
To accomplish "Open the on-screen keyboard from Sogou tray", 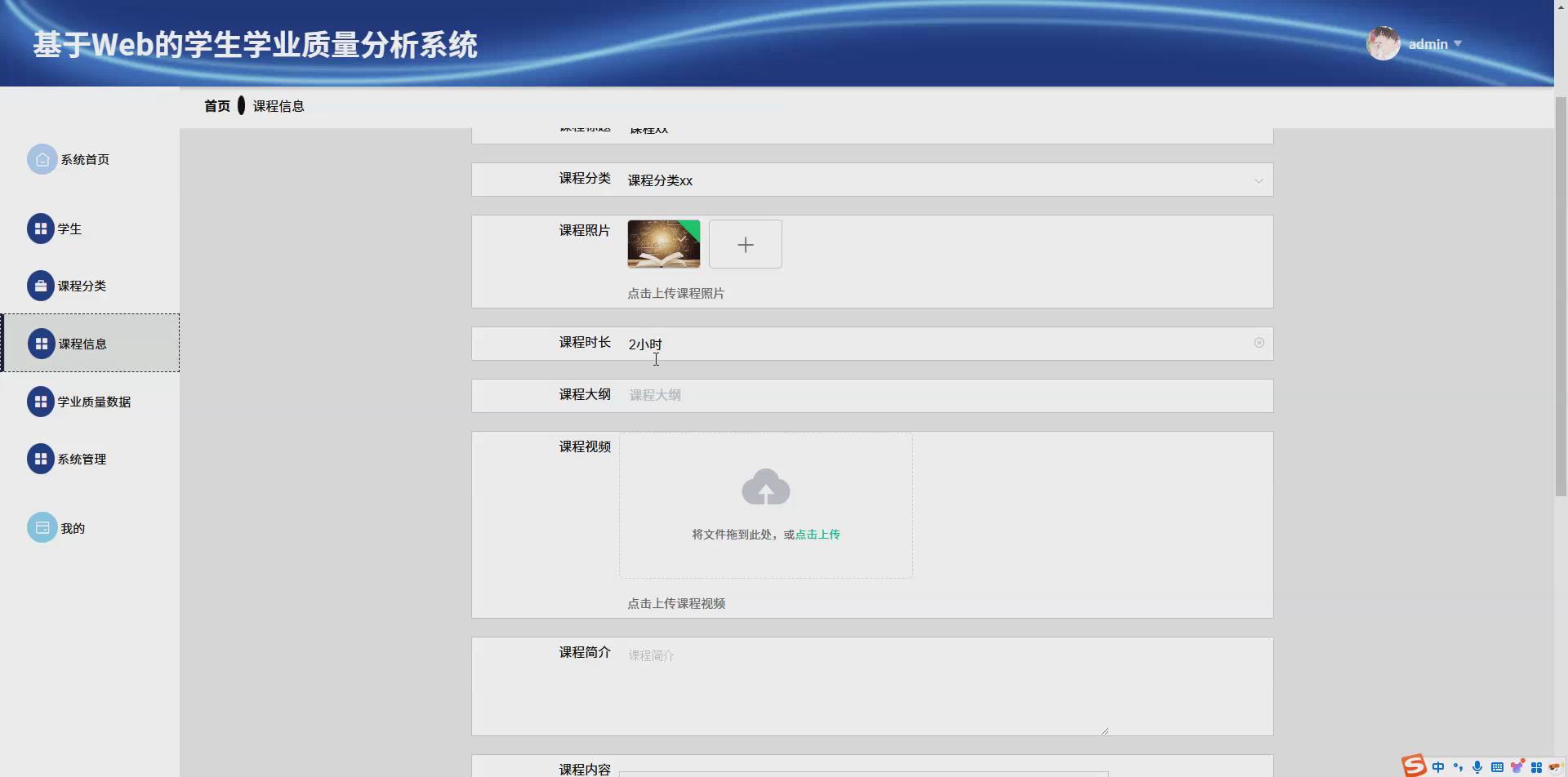I will (1496, 766).
